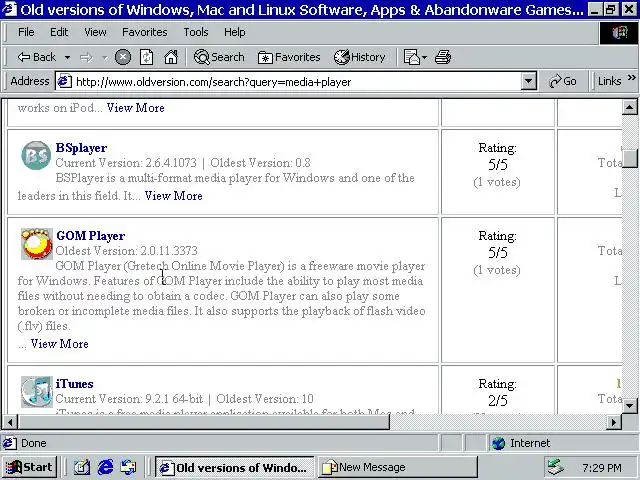Go back with the Back toolbar button
The height and width of the screenshot is (480, 640).
(36, 57)
